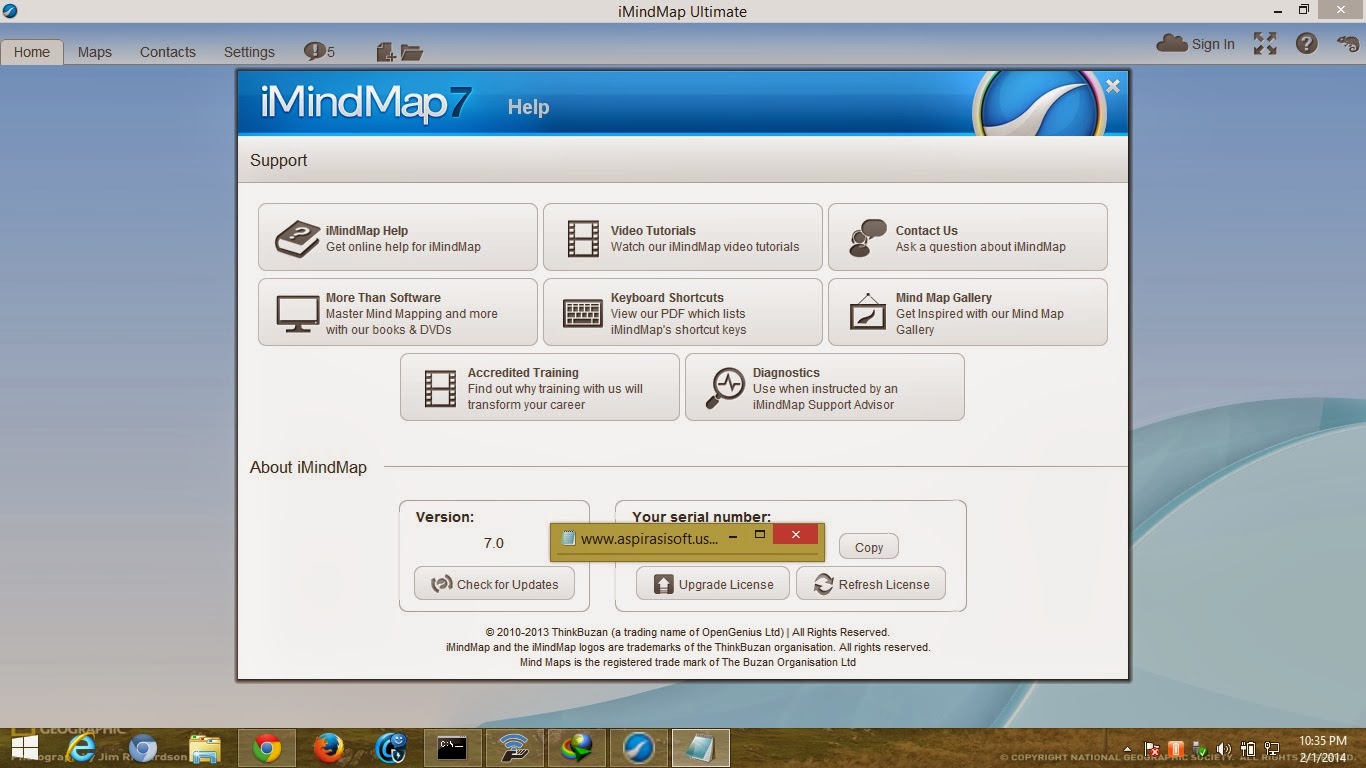This screenshot has width=1366, height=768.
Task: Copy the serial number
Action: coord(868,546)
